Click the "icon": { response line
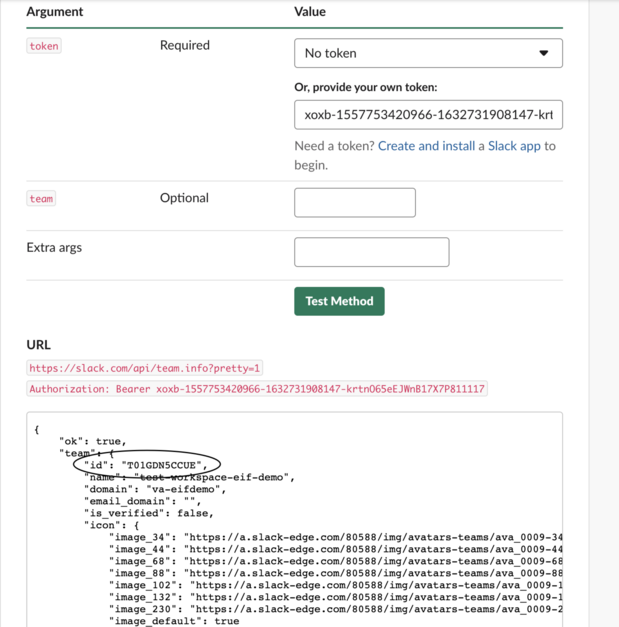The width and height of the screenshot is (619, 627). 112,525
